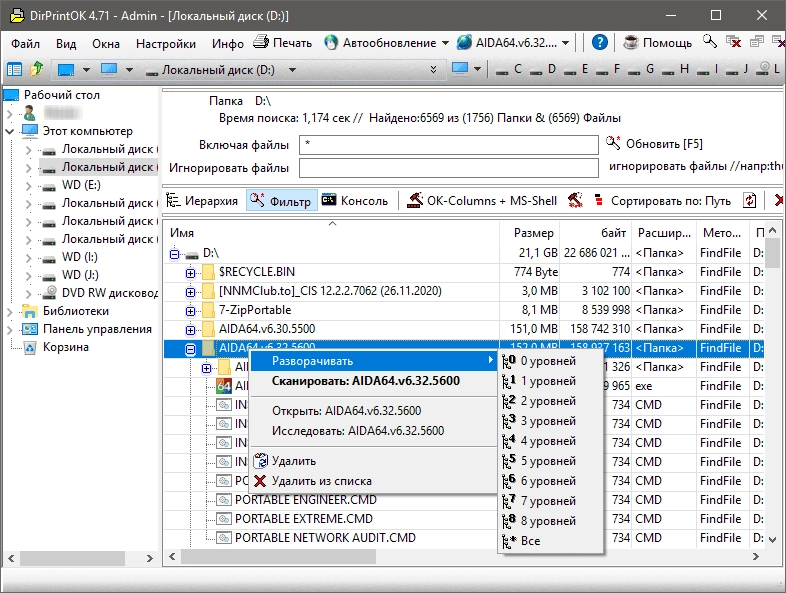Select 3 уровней expand option
786x593 pixels.
pos(550,421)
